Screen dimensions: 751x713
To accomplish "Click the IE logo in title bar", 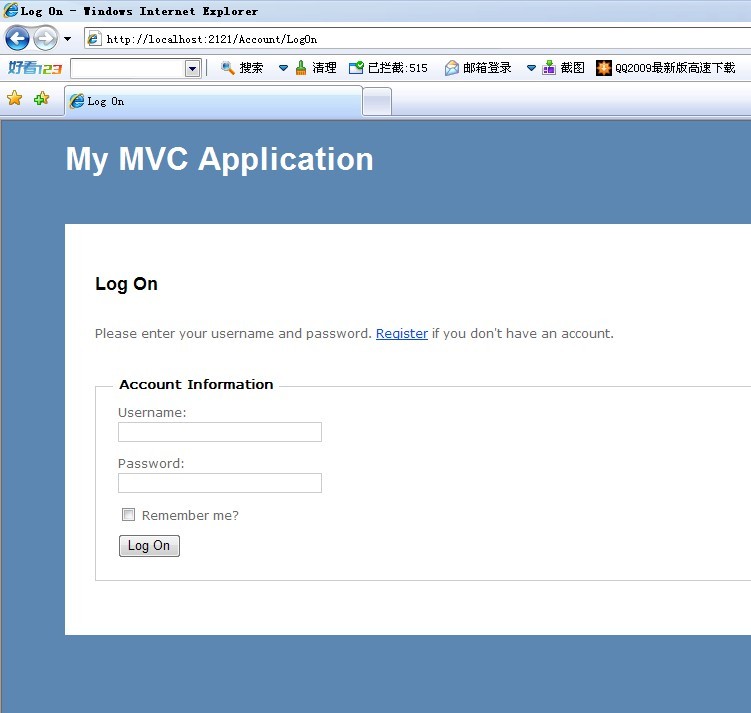I will click(x=11, y=11).
